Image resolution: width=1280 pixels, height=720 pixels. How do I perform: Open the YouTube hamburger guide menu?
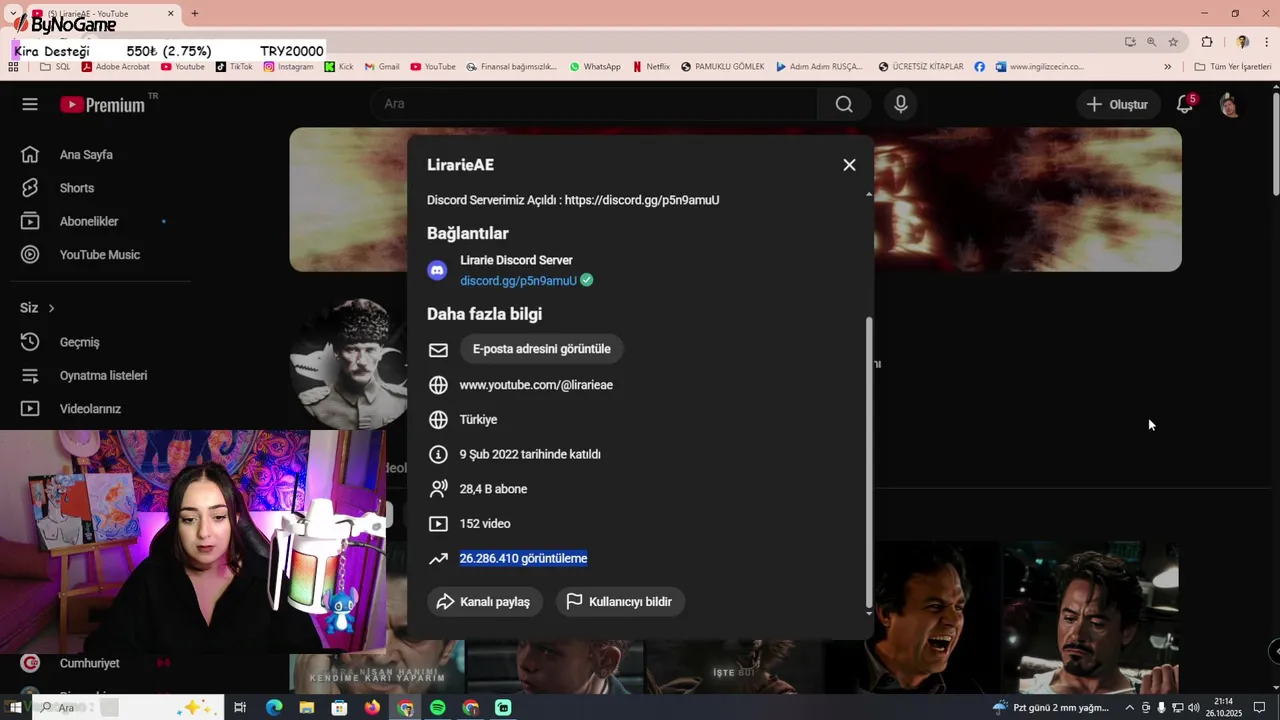pos(30,104)
